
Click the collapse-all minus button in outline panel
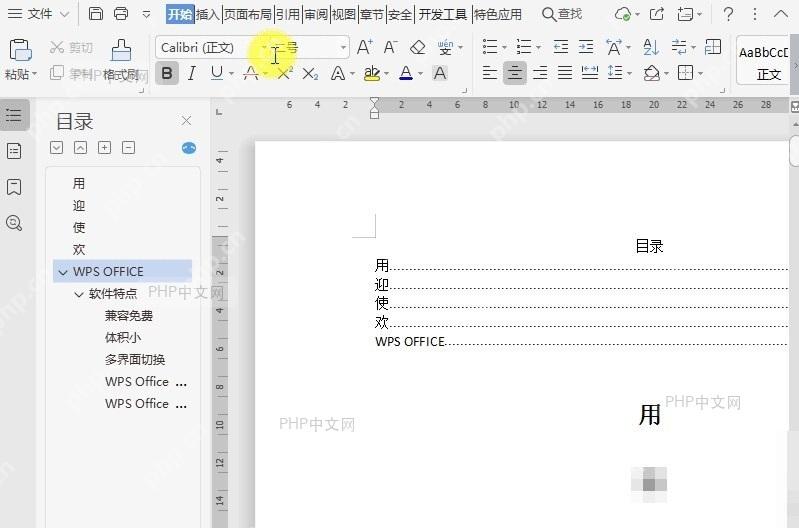point(128,148)
